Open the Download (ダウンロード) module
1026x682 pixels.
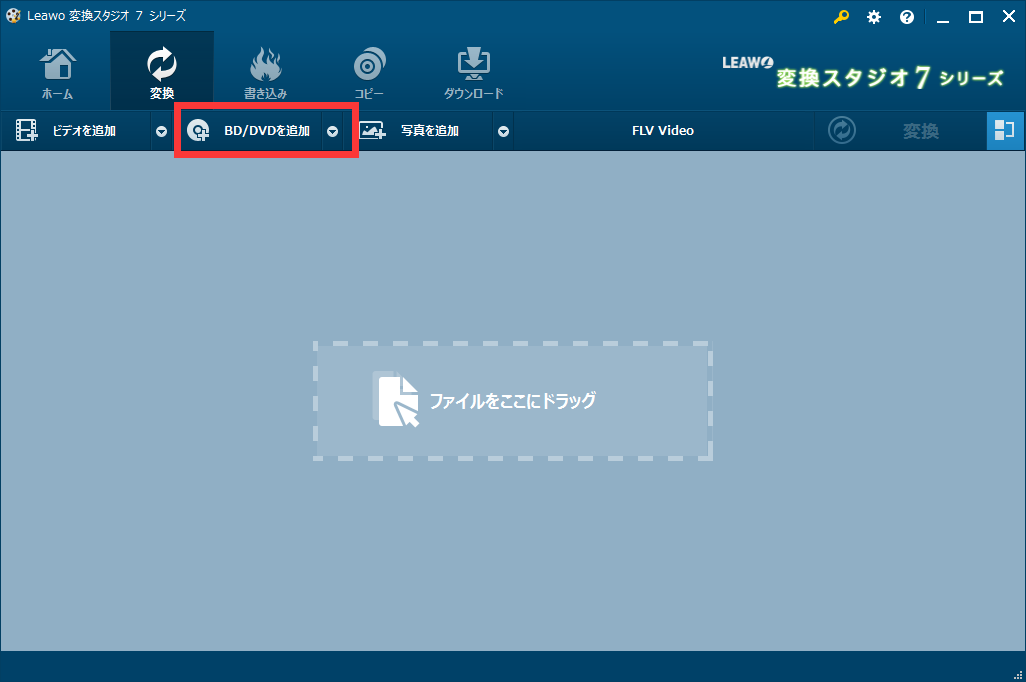[473, 66]
